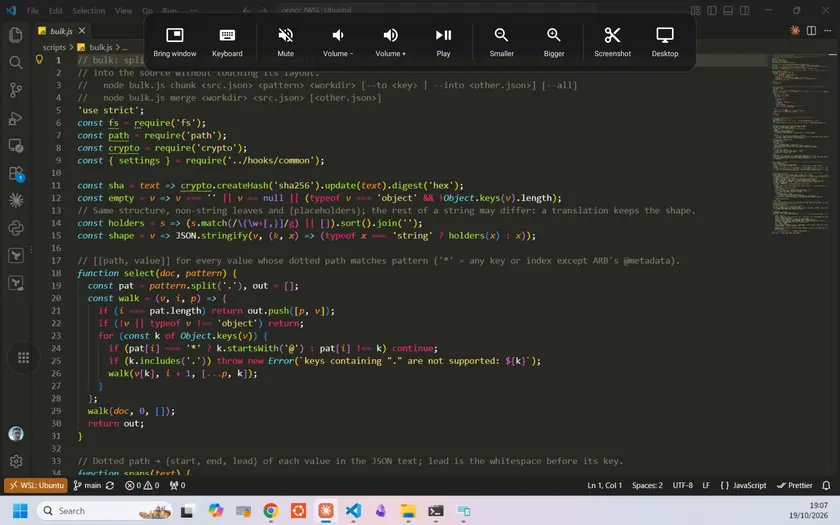The height and width of the screenshot is (525, 840).
Task: Change indentation via Spaces: 2
Action: (x=647, y=485)
